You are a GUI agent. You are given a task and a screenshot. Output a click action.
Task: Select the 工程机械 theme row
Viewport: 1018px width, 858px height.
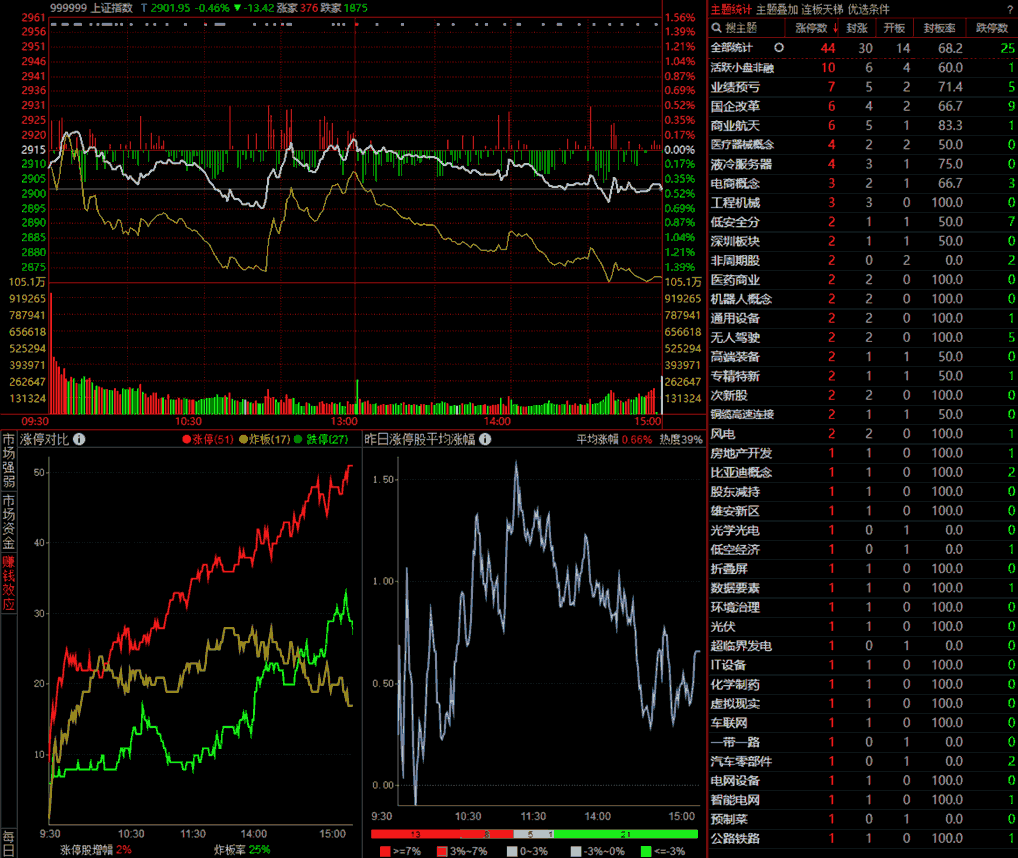[x=863, y=202]
